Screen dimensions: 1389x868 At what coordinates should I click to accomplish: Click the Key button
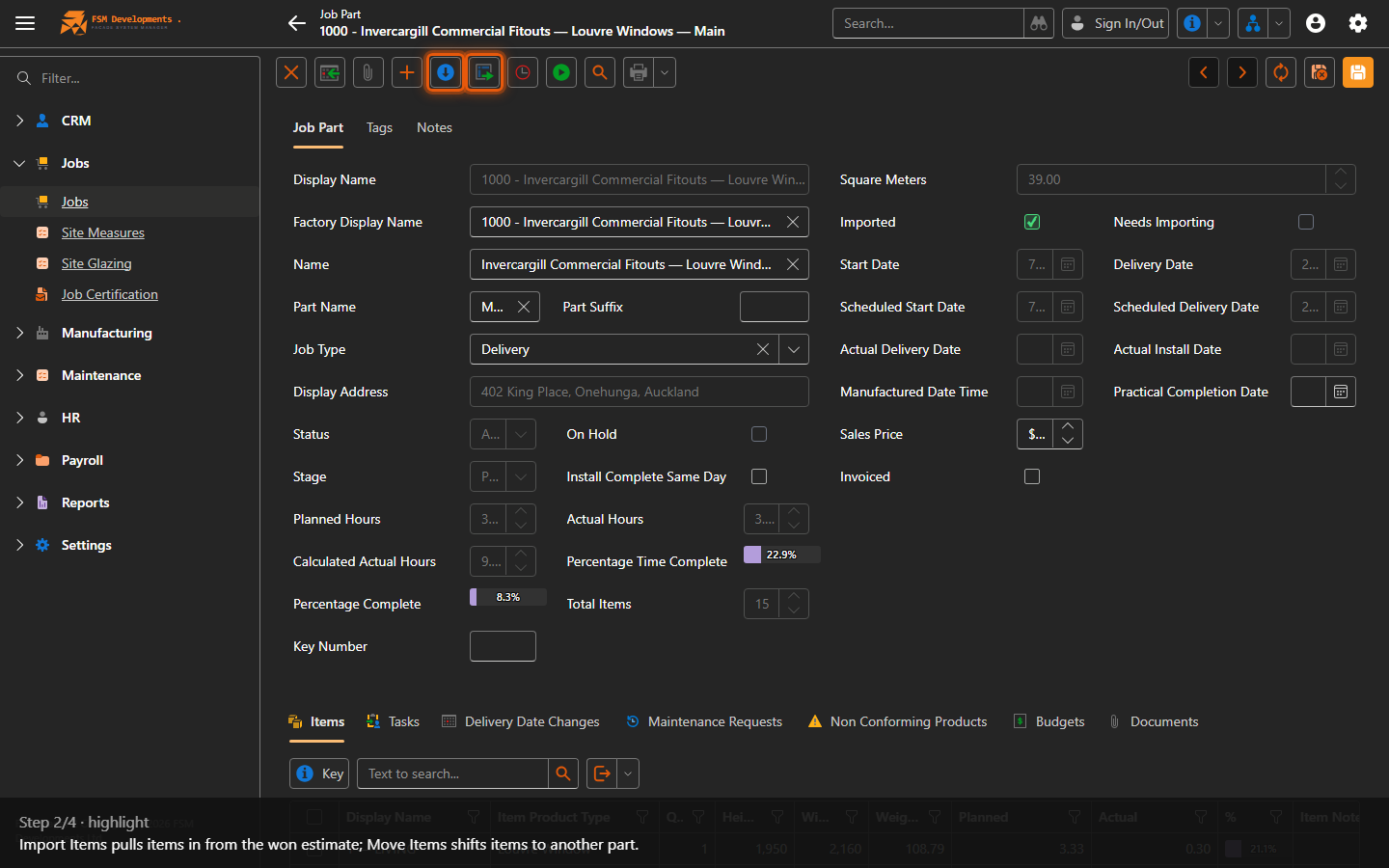319,773
